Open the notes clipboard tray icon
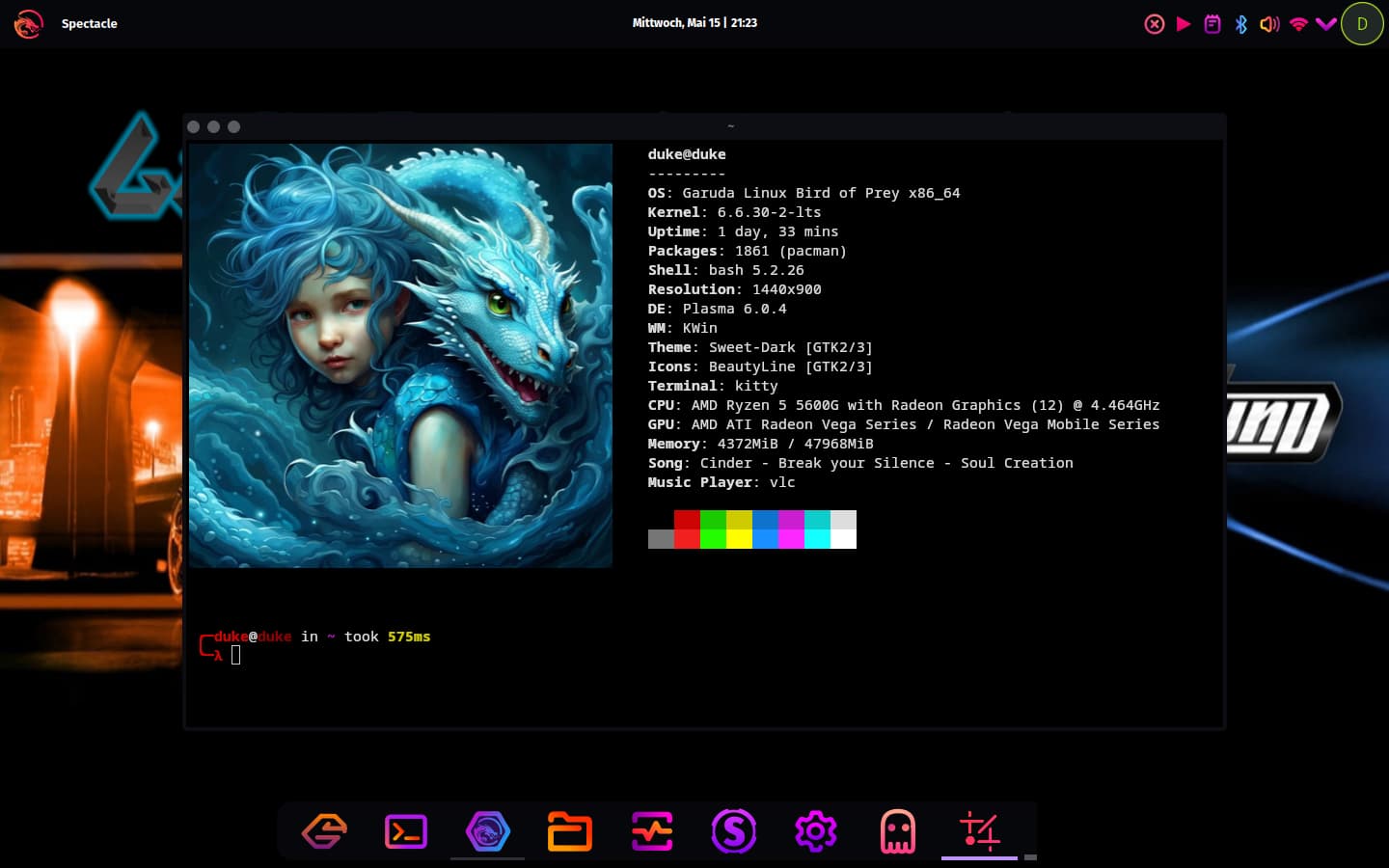The width and height of the screenshot is (1389, 868). click(1212, 24)
